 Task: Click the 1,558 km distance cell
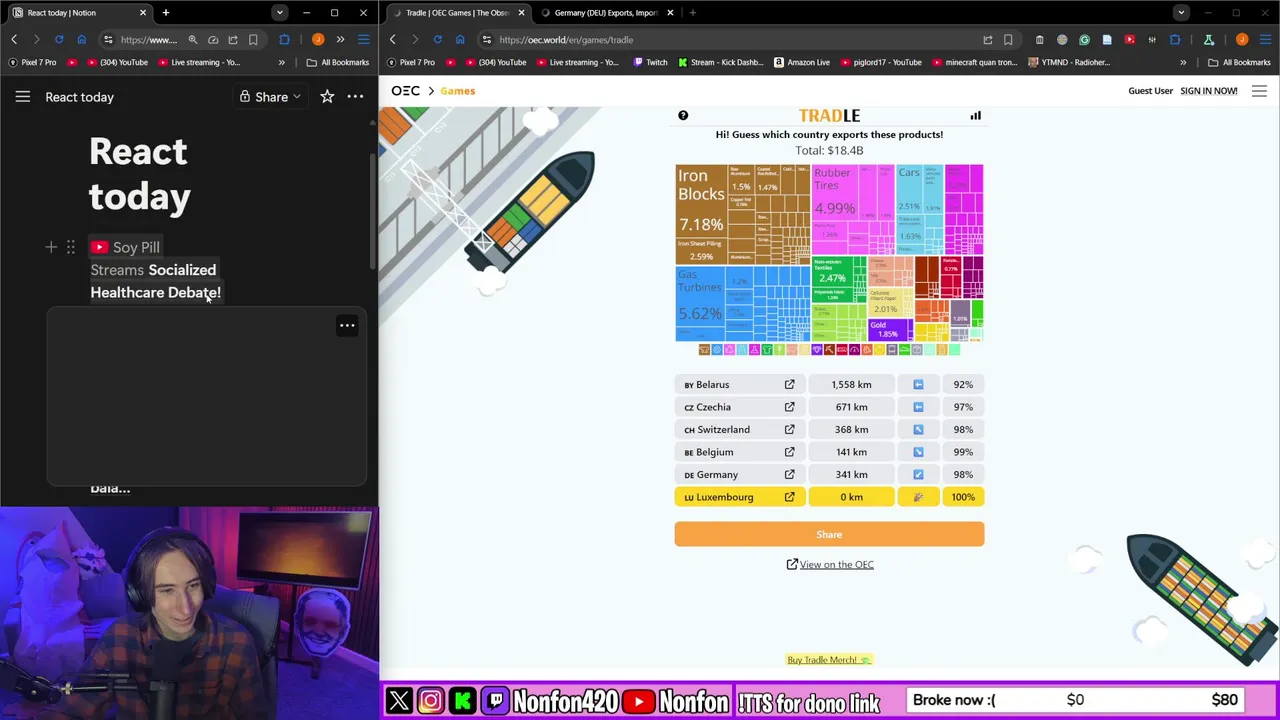pyautogui.click(x=851, y=384)
